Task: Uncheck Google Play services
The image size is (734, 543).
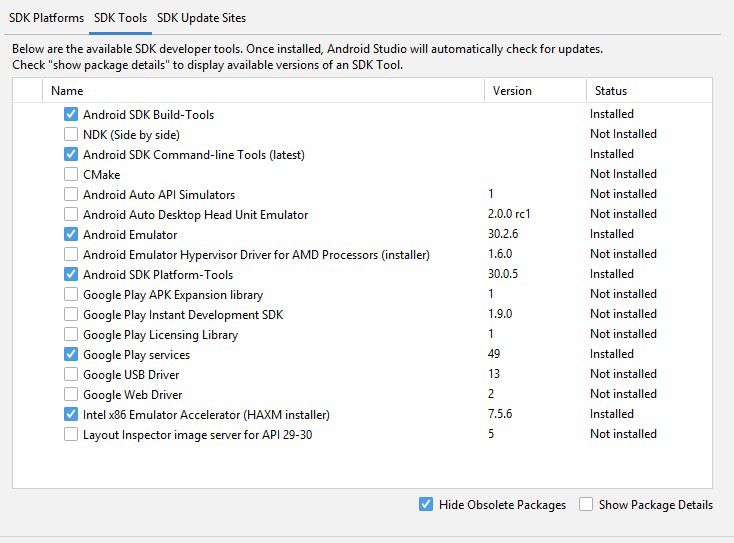Action: coord(71,354)
